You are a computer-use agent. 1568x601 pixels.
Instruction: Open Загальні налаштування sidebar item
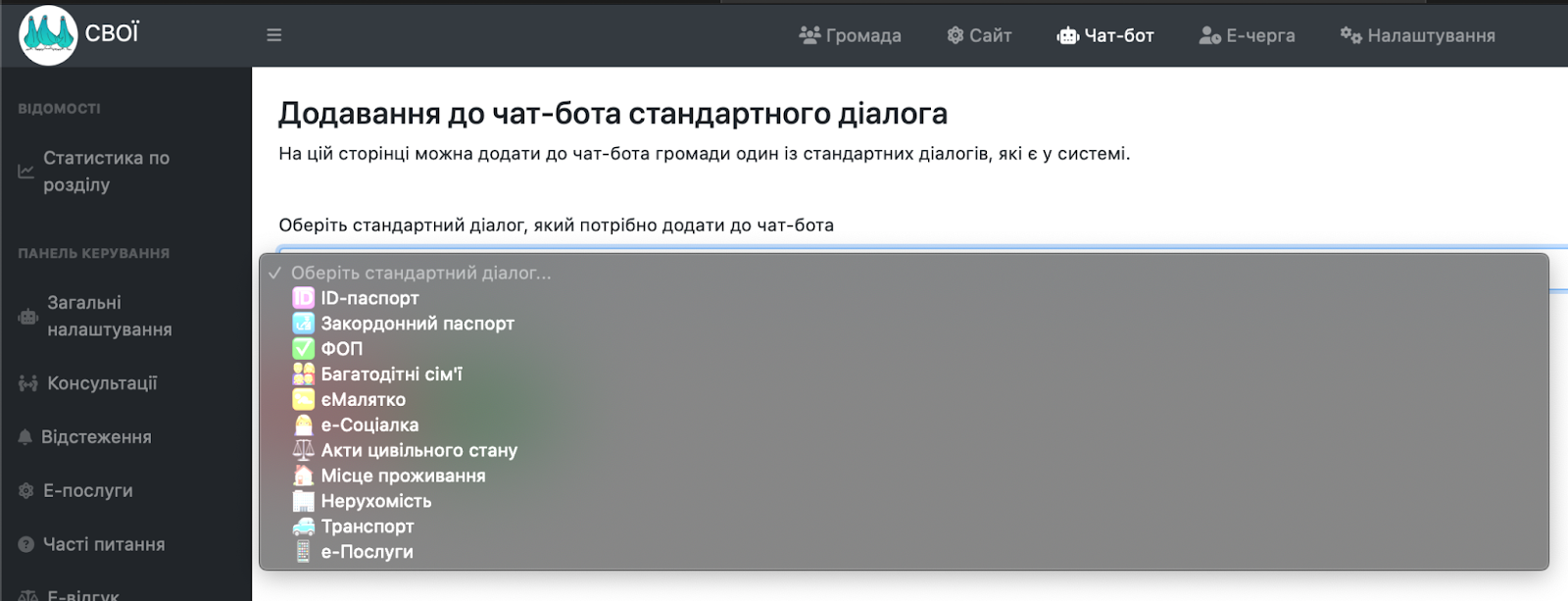coord(109,317)
